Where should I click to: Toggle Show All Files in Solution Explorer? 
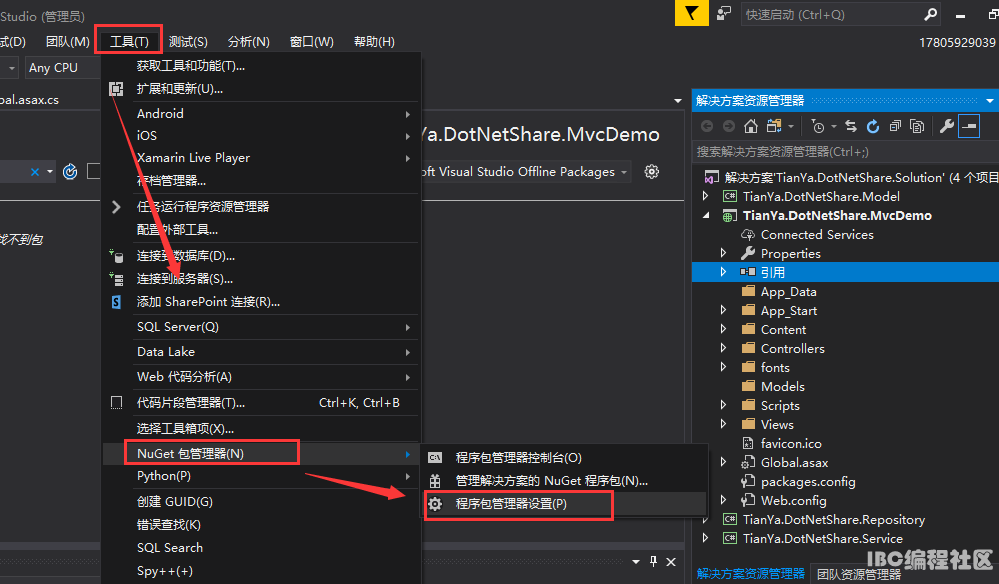(x=917, y=126)
